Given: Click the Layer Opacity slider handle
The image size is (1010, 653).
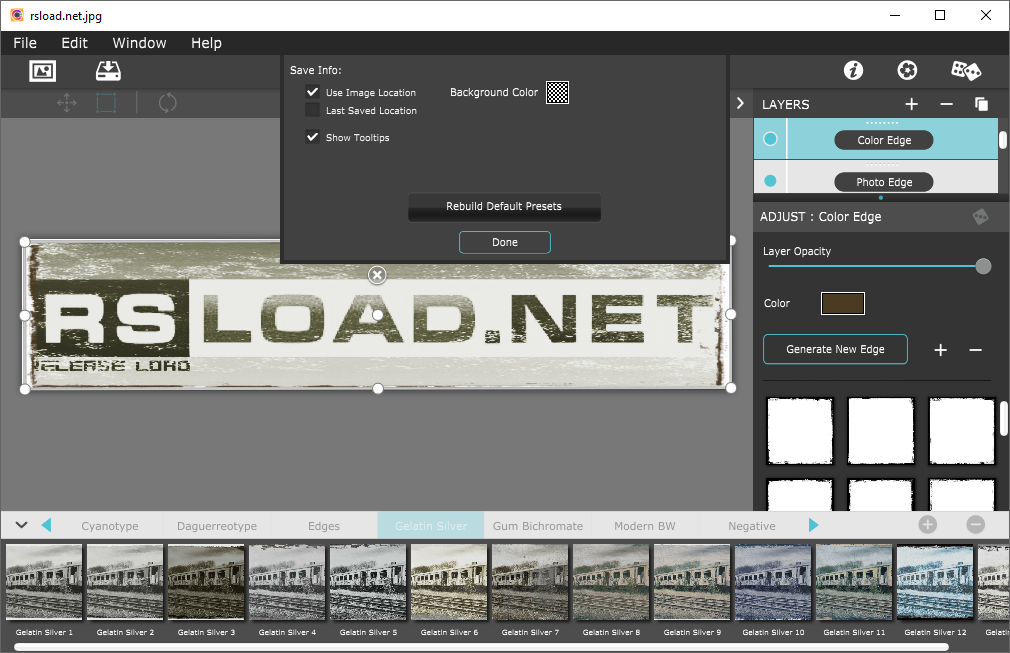Looking at the screenshot, I should 983,266.
